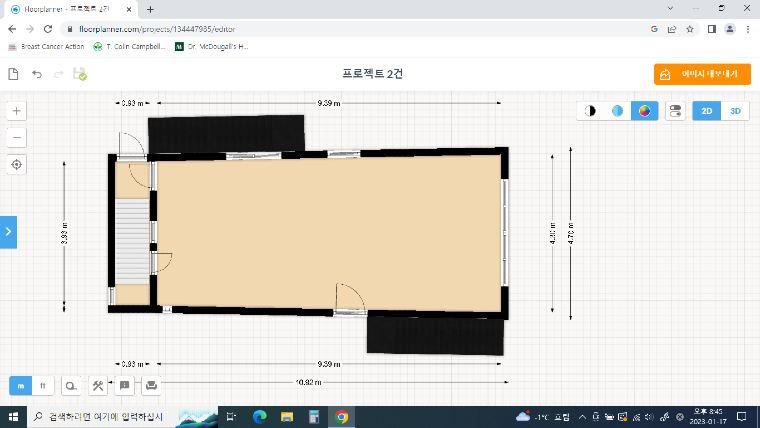Expand the left sidebar panel arrow

click(8, 231)
